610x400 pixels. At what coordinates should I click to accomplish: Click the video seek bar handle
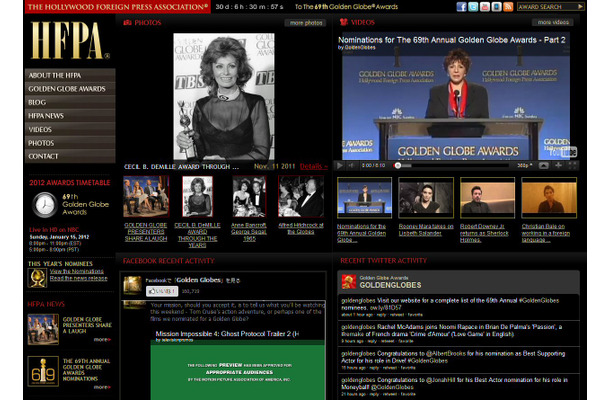tap(397, 166)
